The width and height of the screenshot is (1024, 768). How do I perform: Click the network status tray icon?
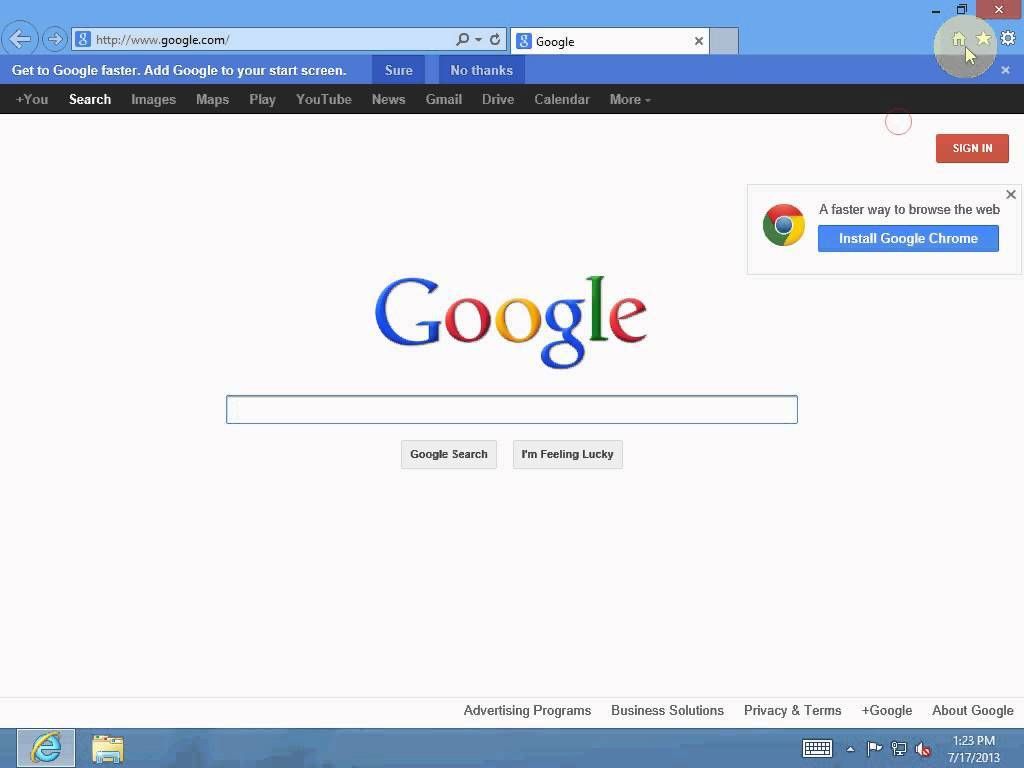pos(899,748)
